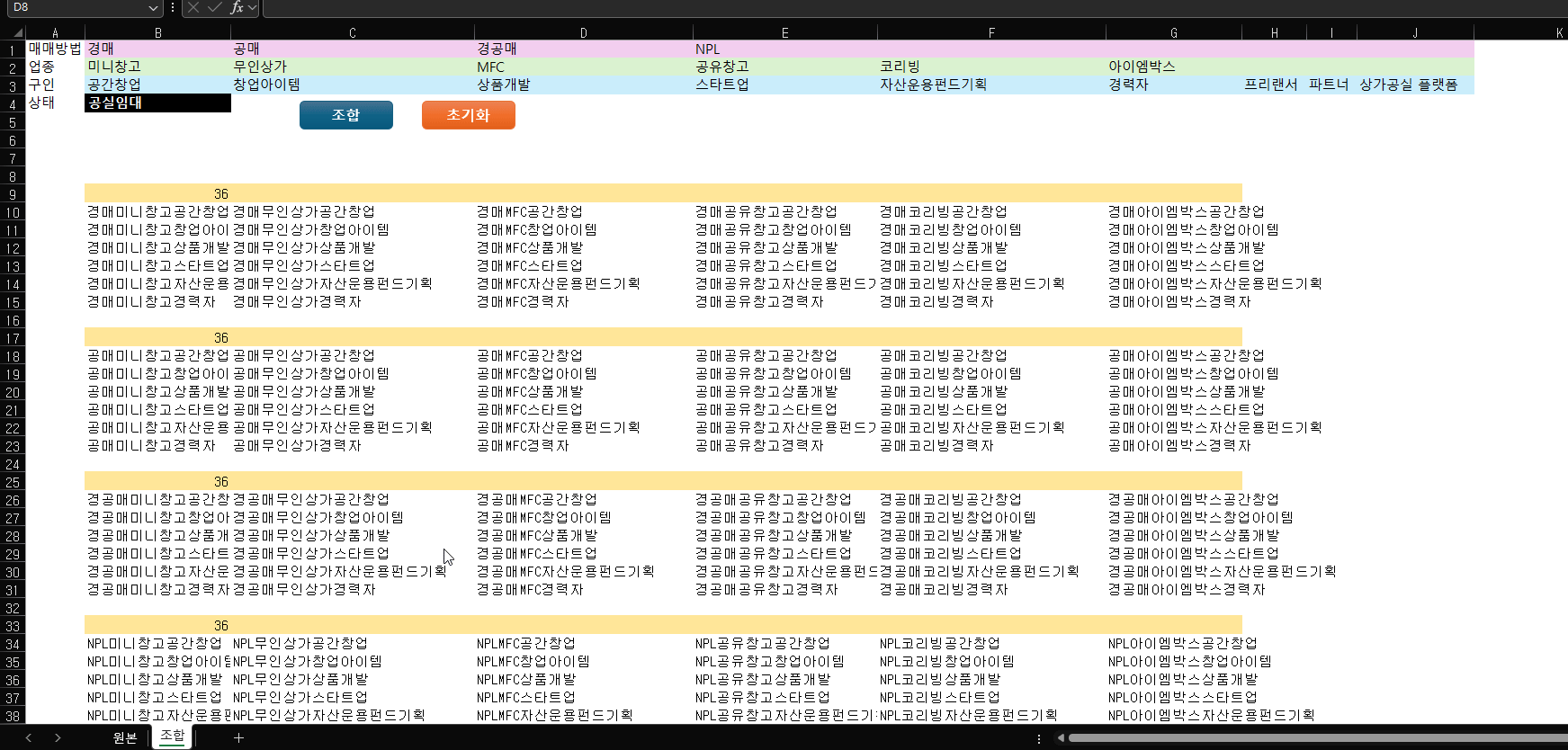Click the name box resize dots handle

(173, 7)
